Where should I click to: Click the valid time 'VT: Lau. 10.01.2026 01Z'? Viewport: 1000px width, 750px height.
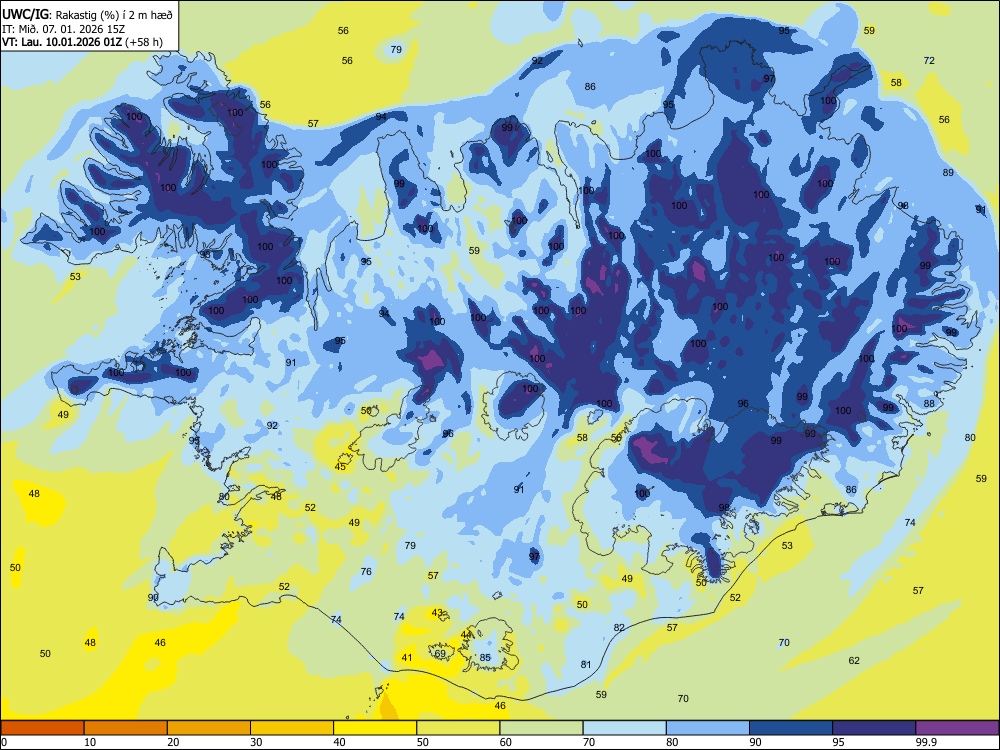62,42
